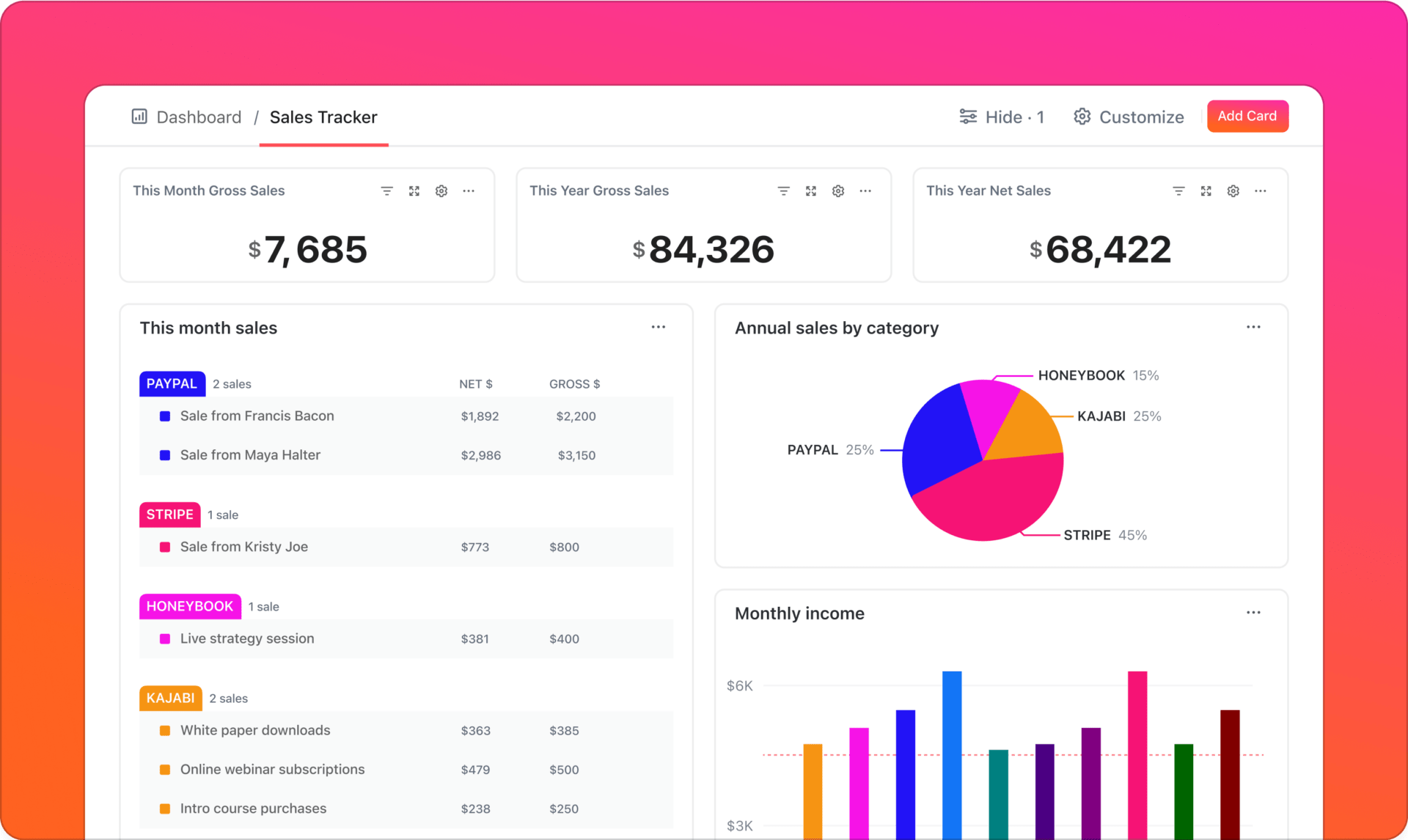Click the blue square marker beside Sale from Francis Bacon

point(164,416)
